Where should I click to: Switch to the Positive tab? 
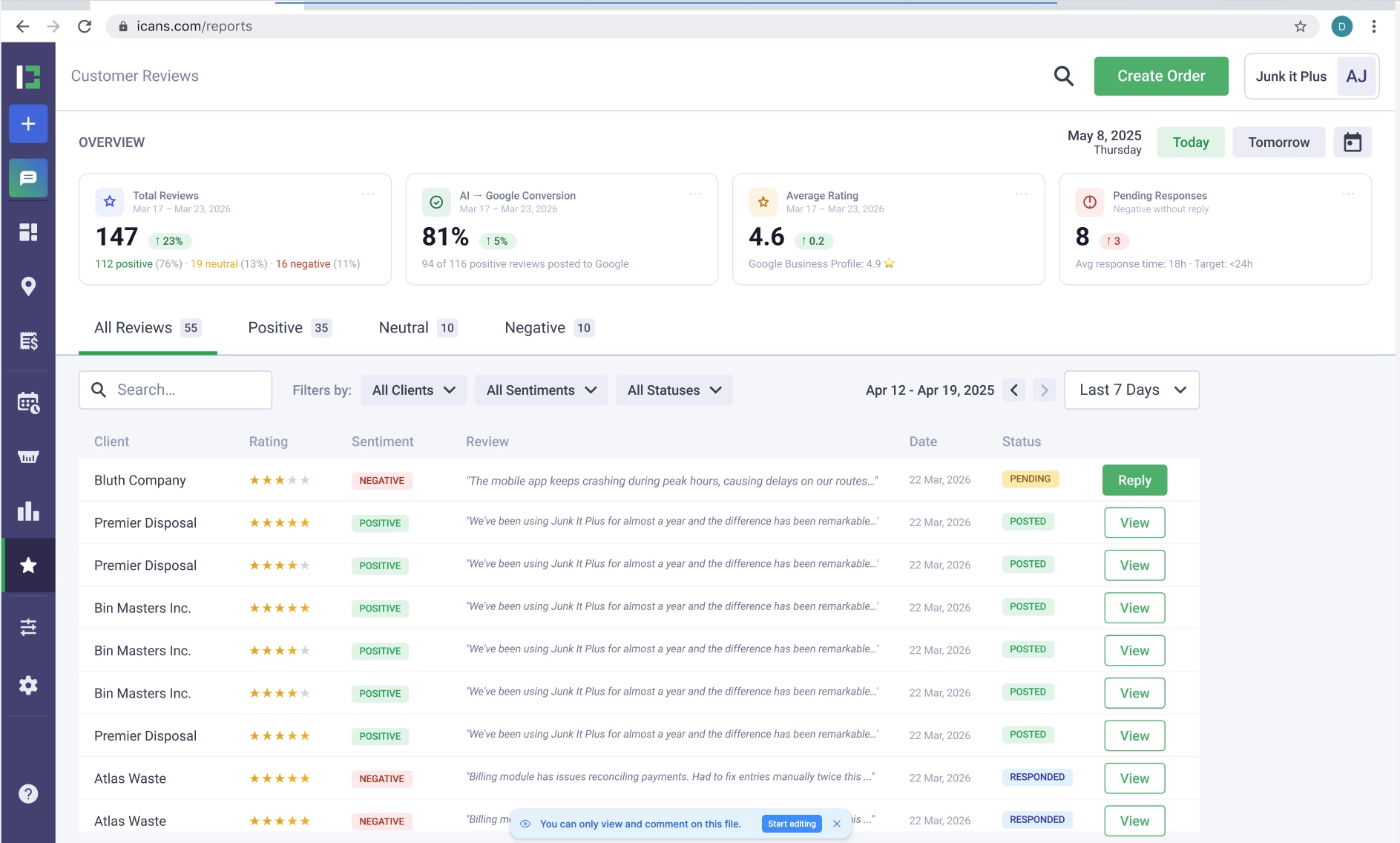point(289,328)
